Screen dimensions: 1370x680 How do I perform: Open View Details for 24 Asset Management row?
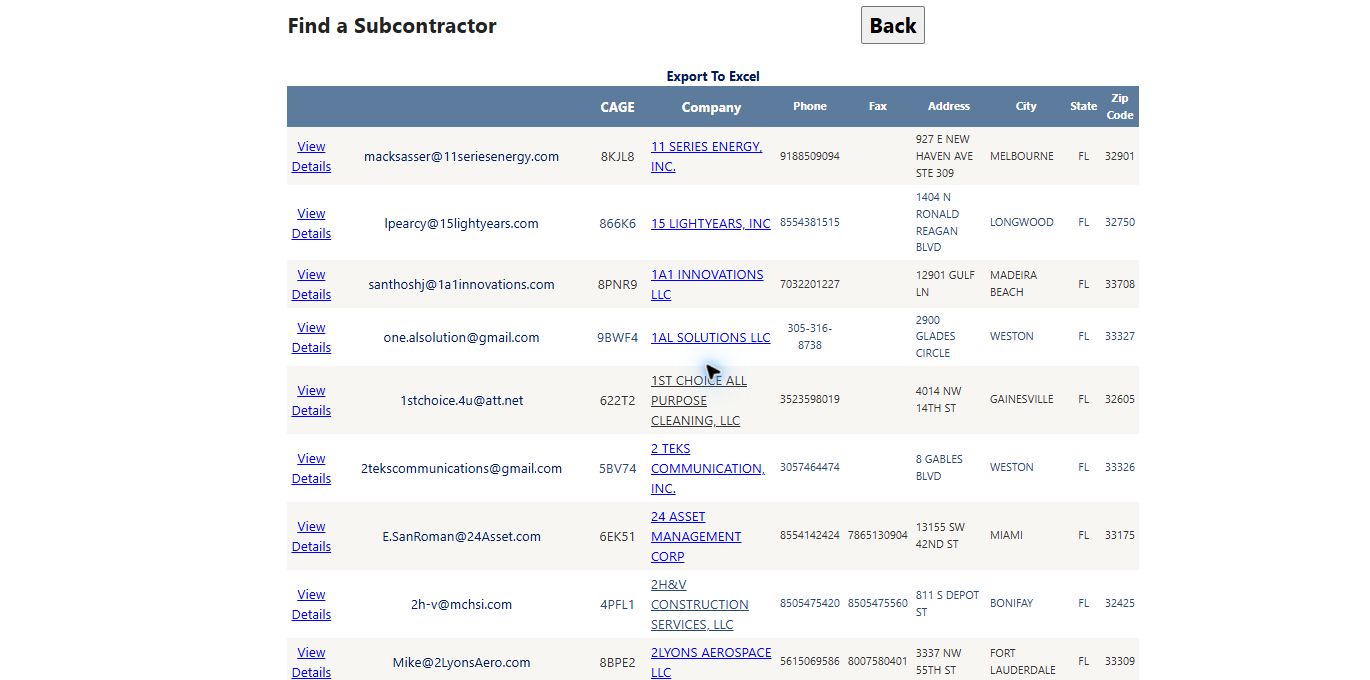(x=311, y=537)
